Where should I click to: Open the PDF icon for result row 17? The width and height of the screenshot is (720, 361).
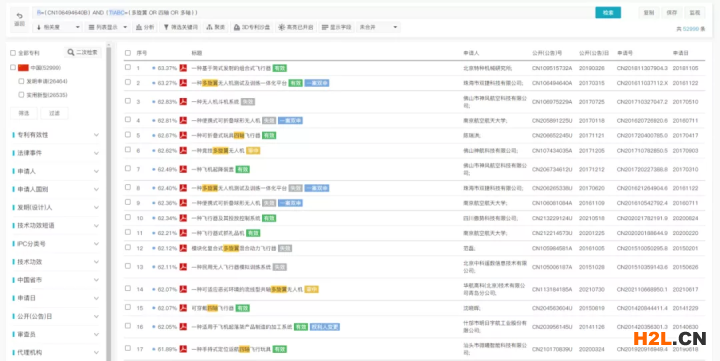(x=183, y=349)
